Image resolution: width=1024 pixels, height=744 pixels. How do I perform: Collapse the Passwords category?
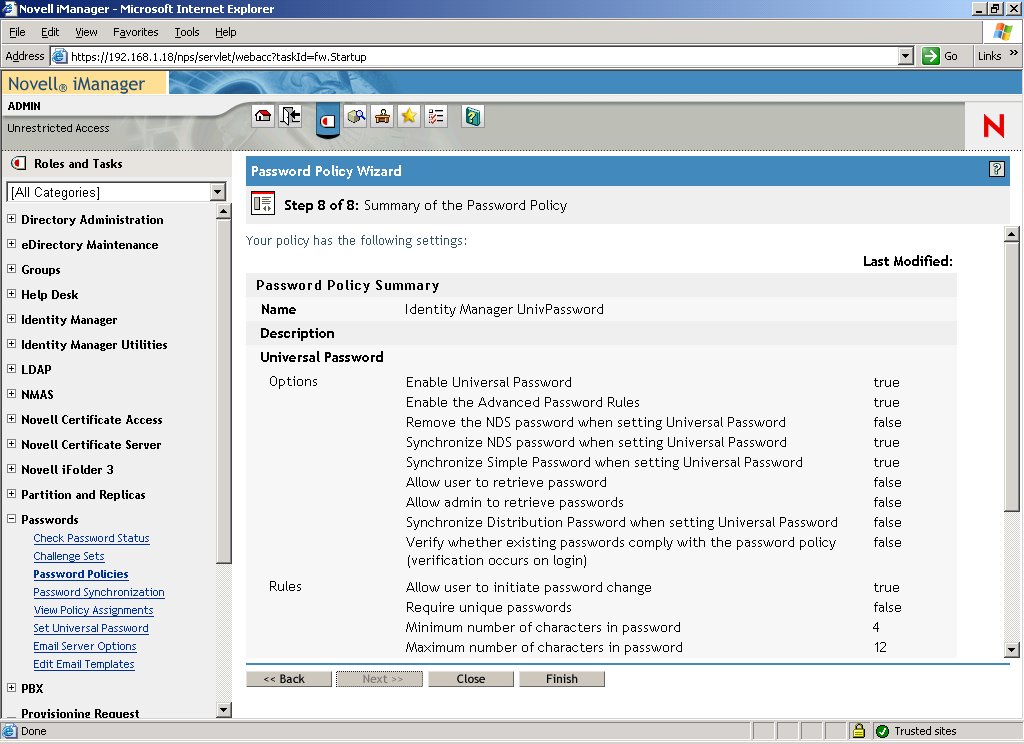pyautogui.click(x=10, y=519)
